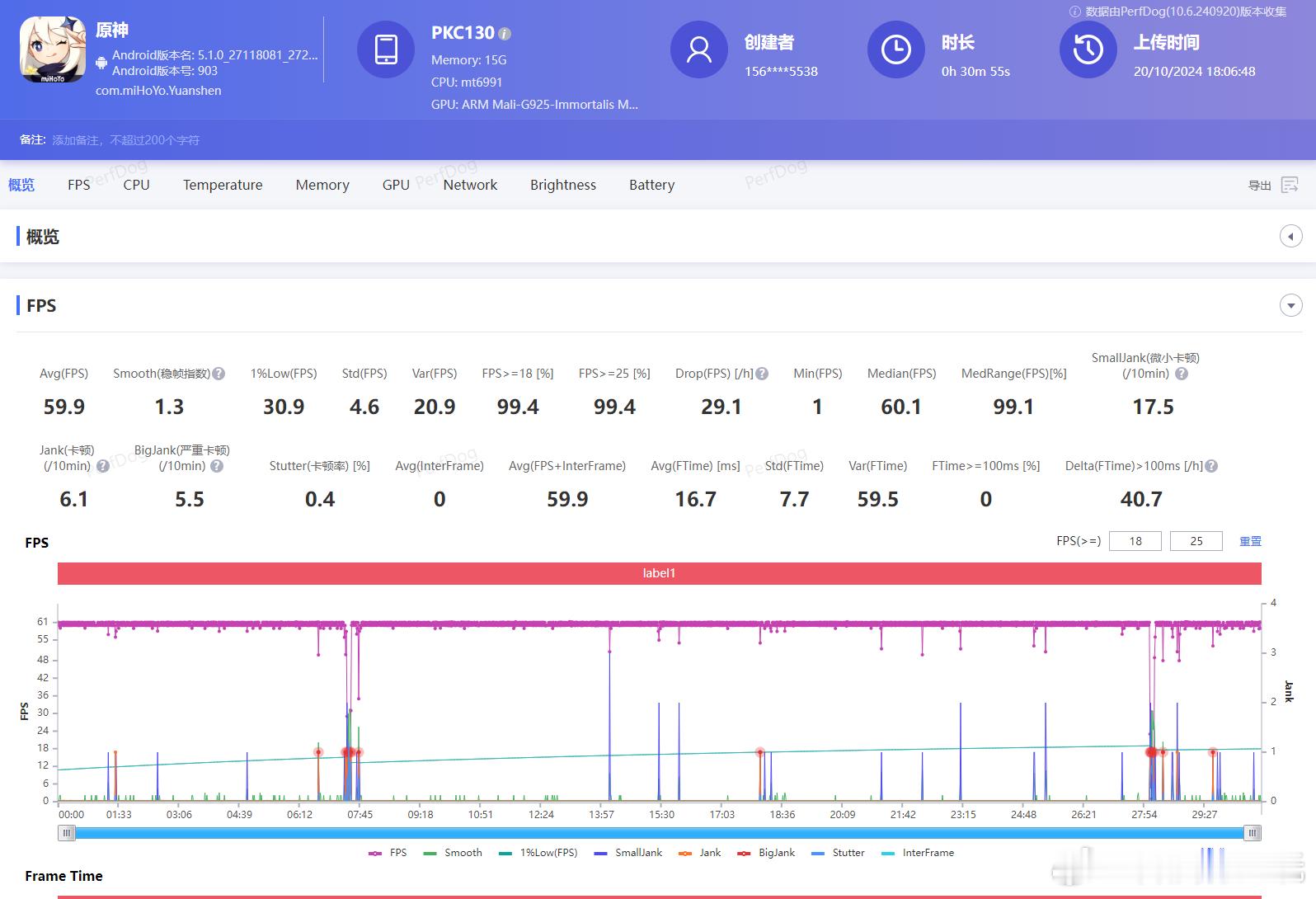Click the Avg(FTime) value 16.7
This screenshot has width=1316, height=899.
point(695,499)
